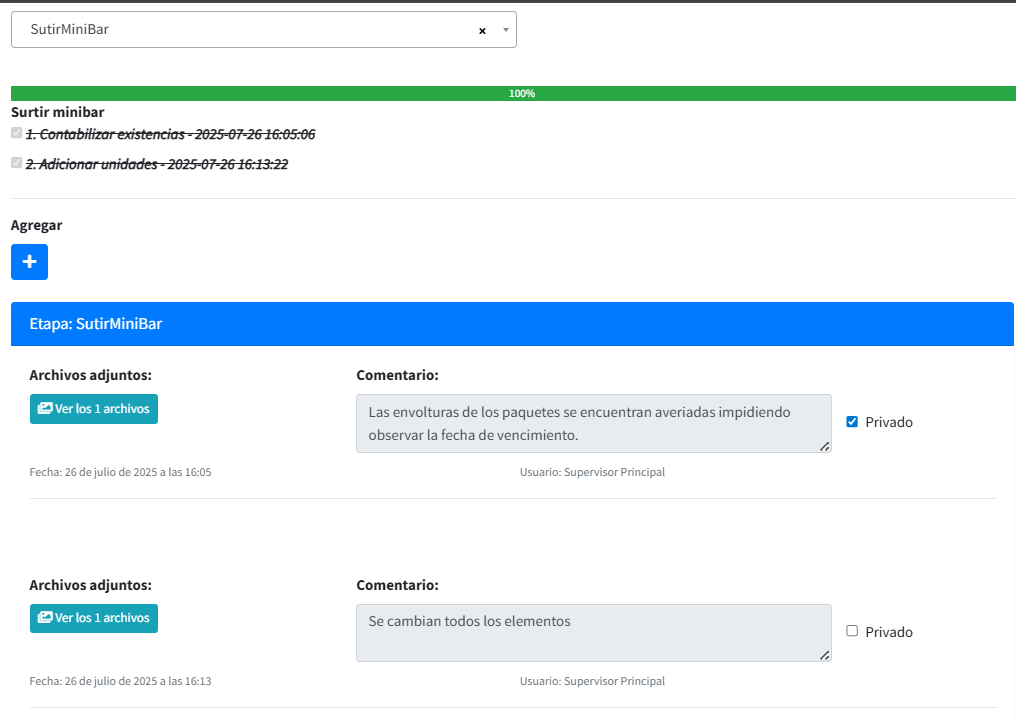Click the '1. Contabilizar existencias' task label

coord(170,134)
